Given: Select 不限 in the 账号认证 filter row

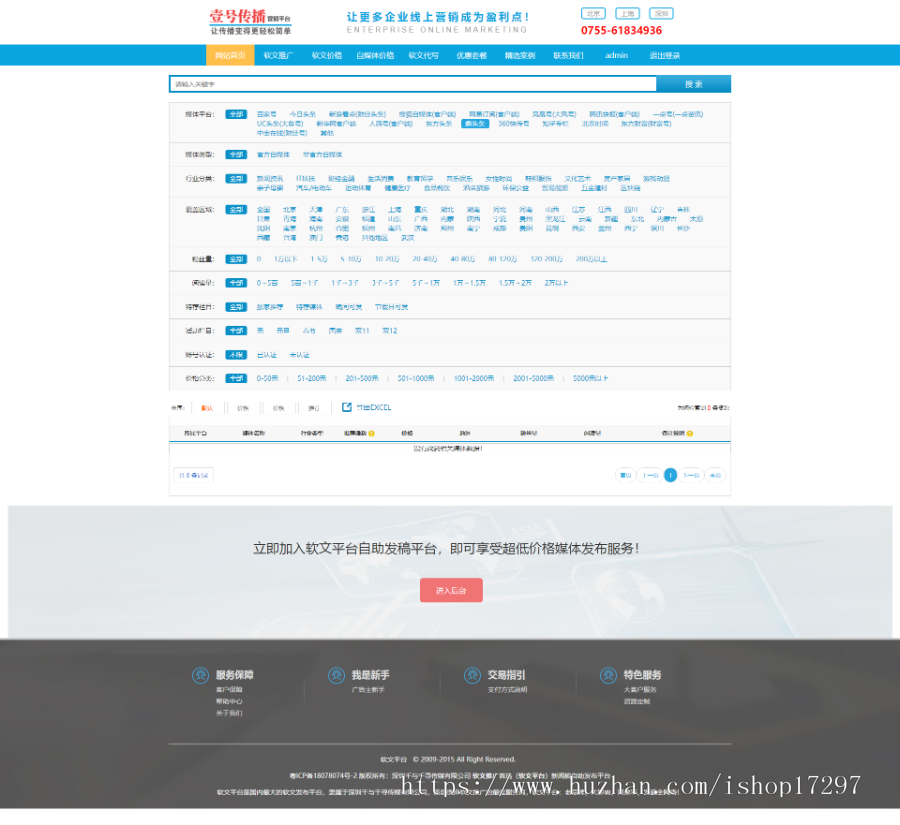Looking at the screenshot, I should (236, 355).
